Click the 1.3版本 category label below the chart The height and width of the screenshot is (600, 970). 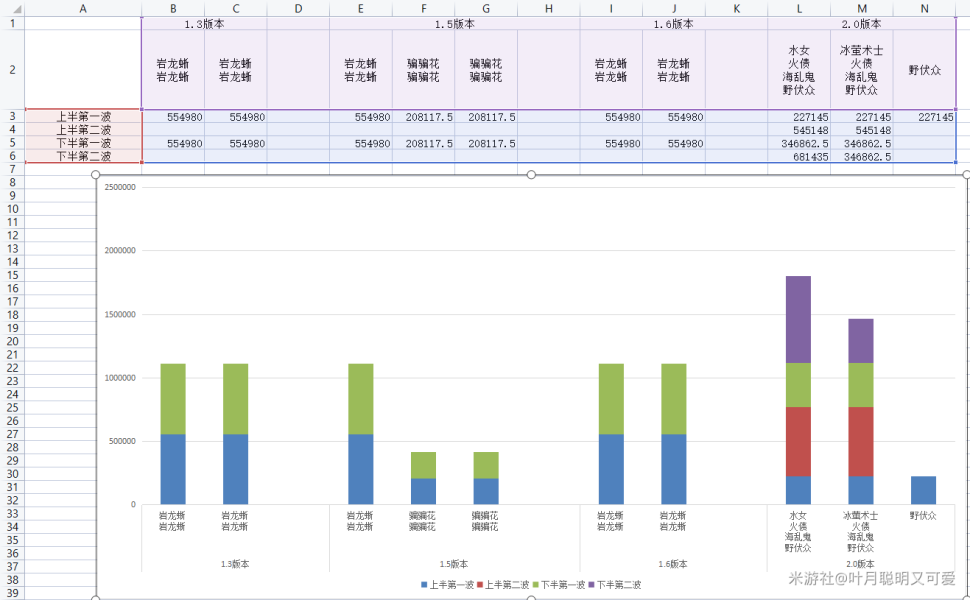coord(235,564)
